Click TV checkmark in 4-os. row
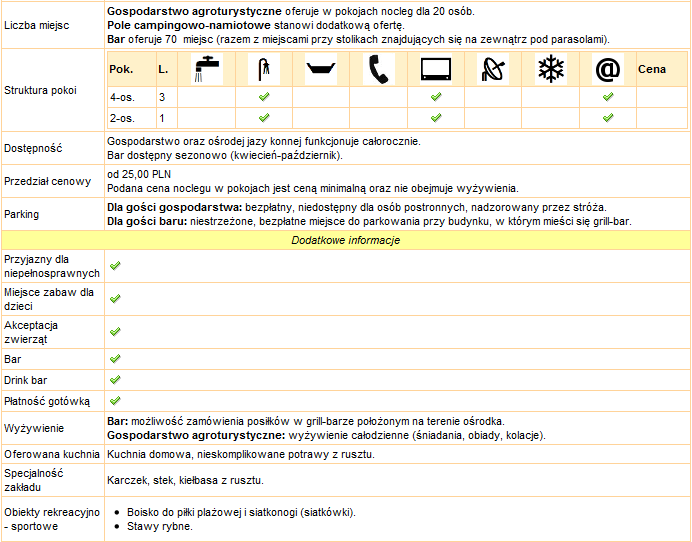 point(436,97)
